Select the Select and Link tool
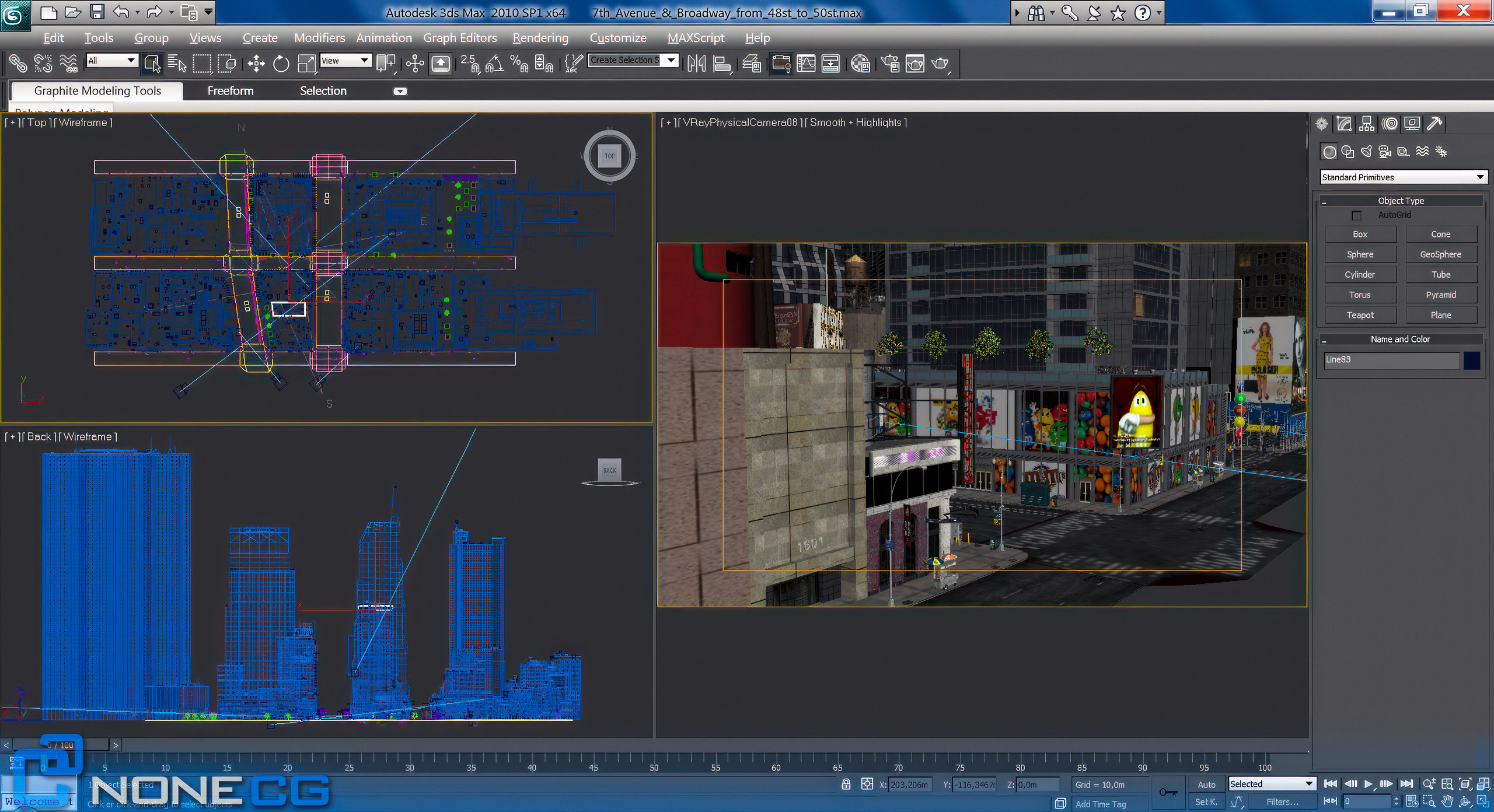The height and width of the screenshot is (812, 1494). coord(18,63)
